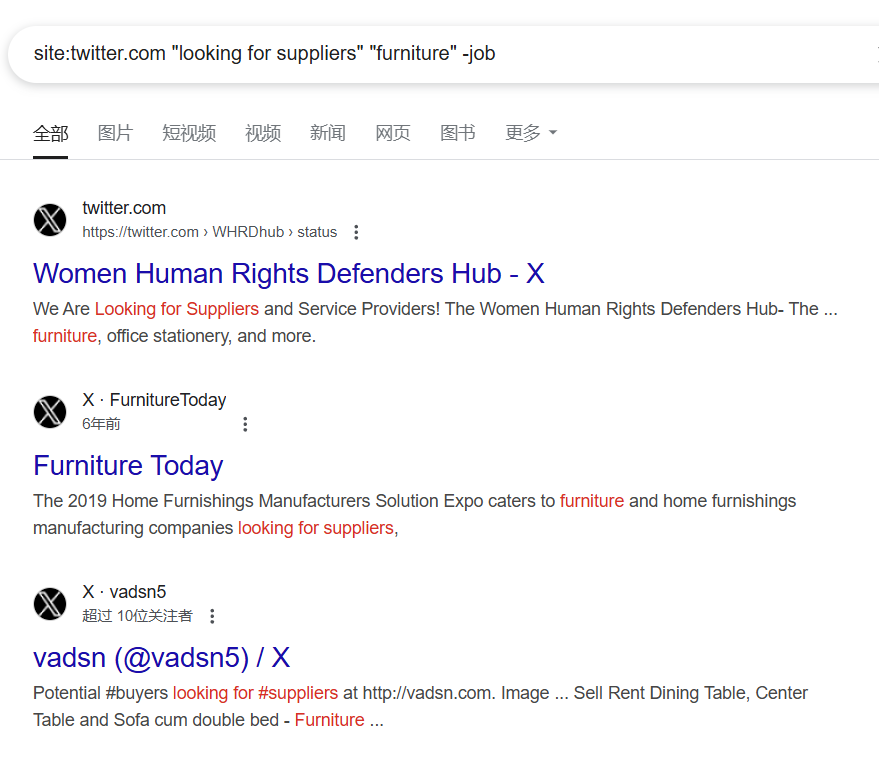Screen dimensions: 879x777
Task: Open the 短视频 tab
Action: click(189, 133)
